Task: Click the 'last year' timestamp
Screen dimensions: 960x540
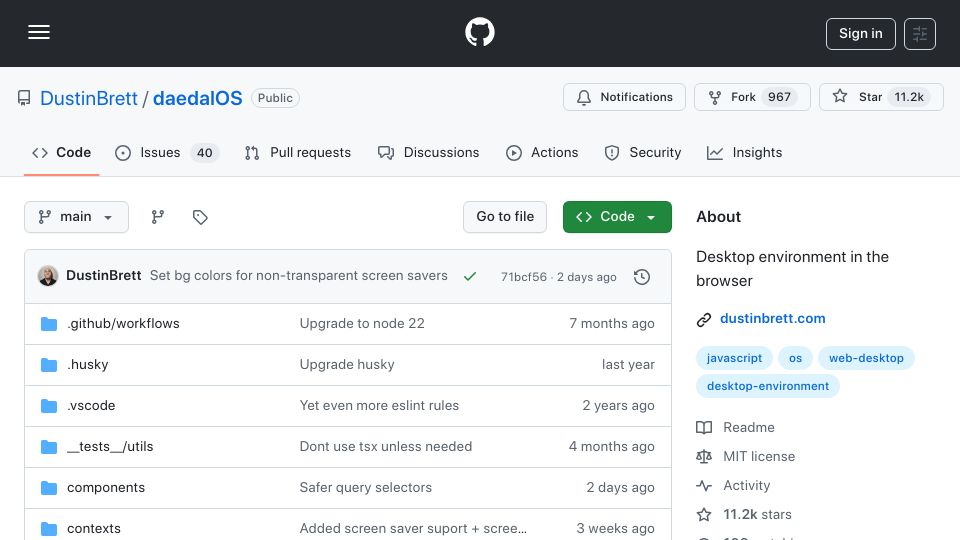Action: [628, 364]
